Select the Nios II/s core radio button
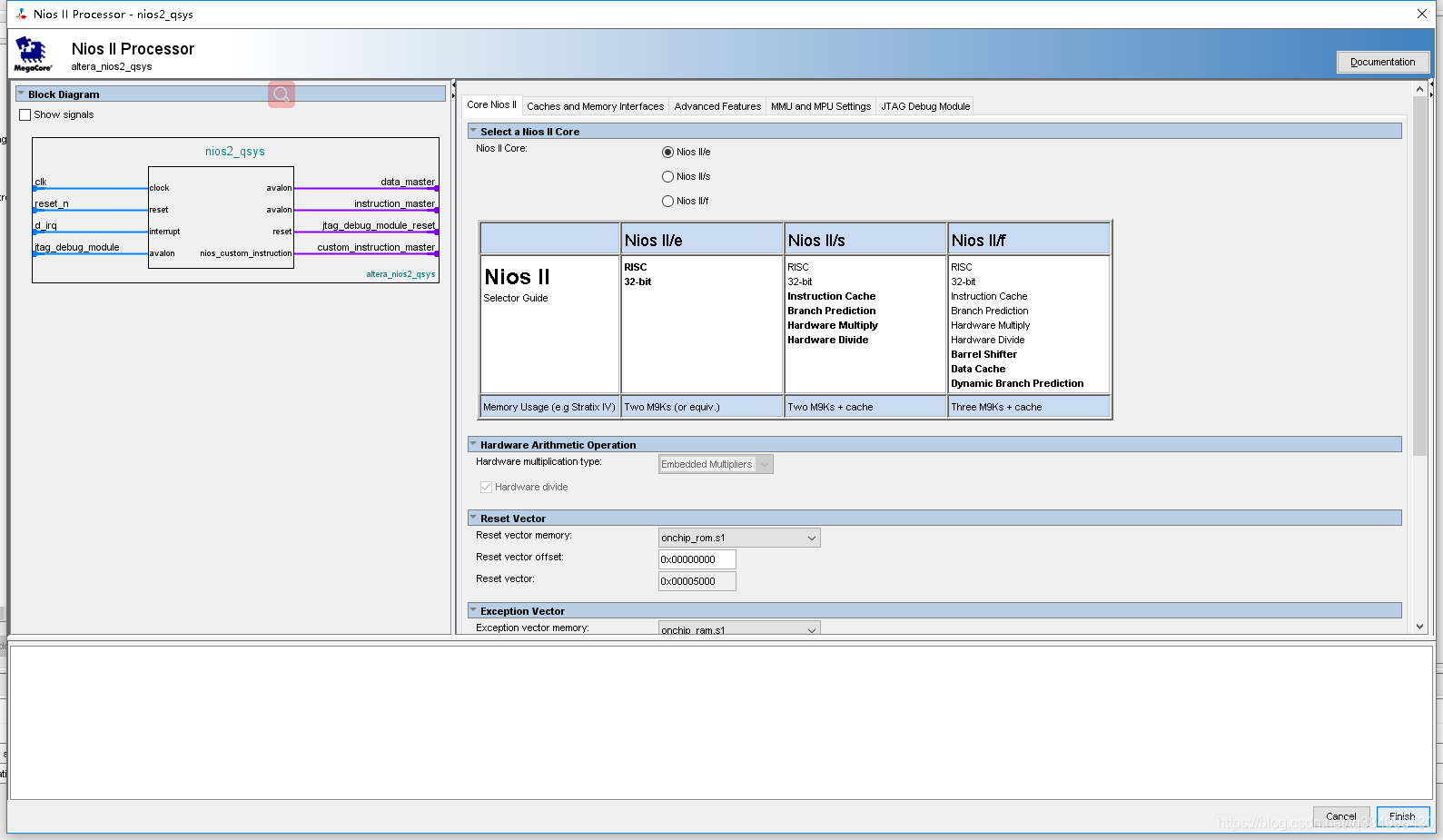 click(667, 177)
